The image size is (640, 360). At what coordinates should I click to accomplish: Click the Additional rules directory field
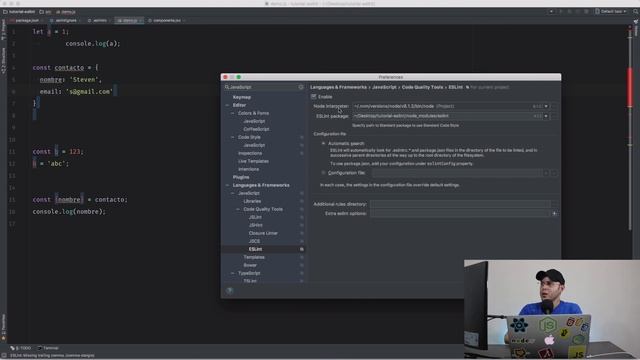click(x=460, y=204)
